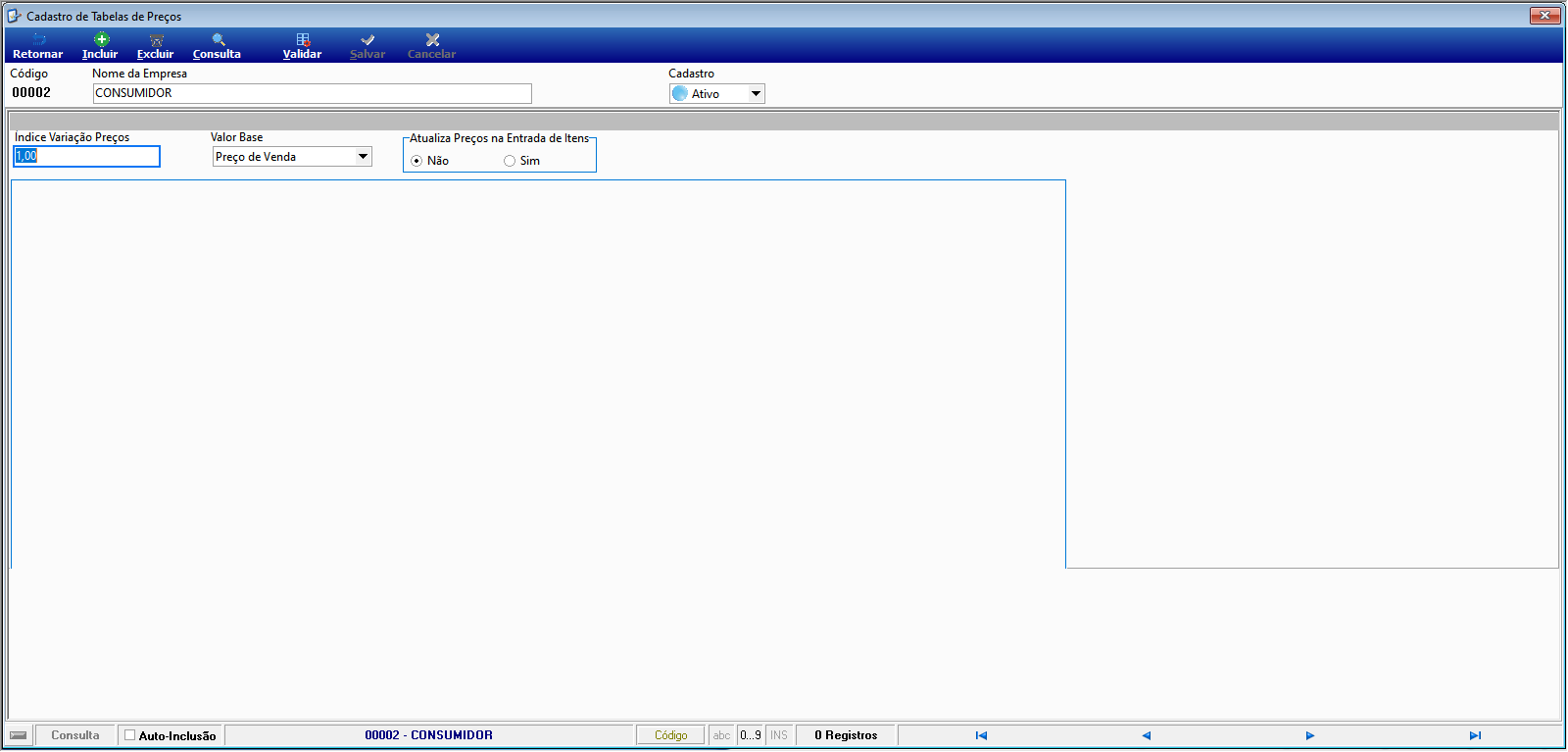
Task: Click the '0 Registros' status text
Action: [846, 735]
